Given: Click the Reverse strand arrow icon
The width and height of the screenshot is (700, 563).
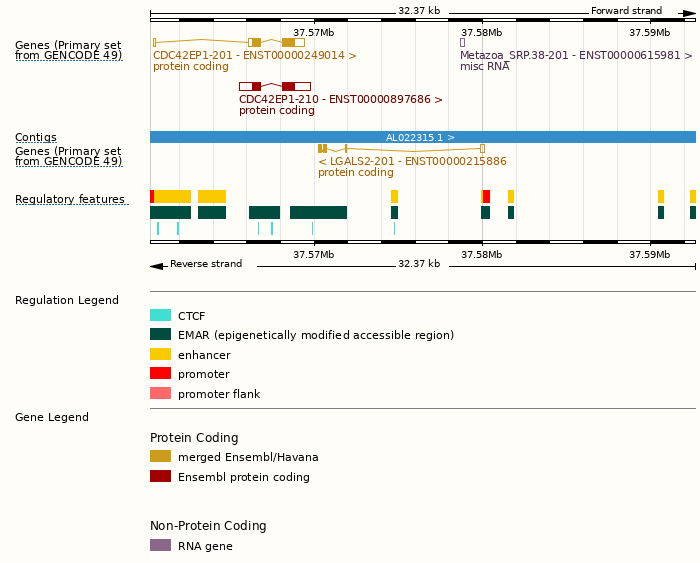Looking at the screenshot, I should click(156, 265).
